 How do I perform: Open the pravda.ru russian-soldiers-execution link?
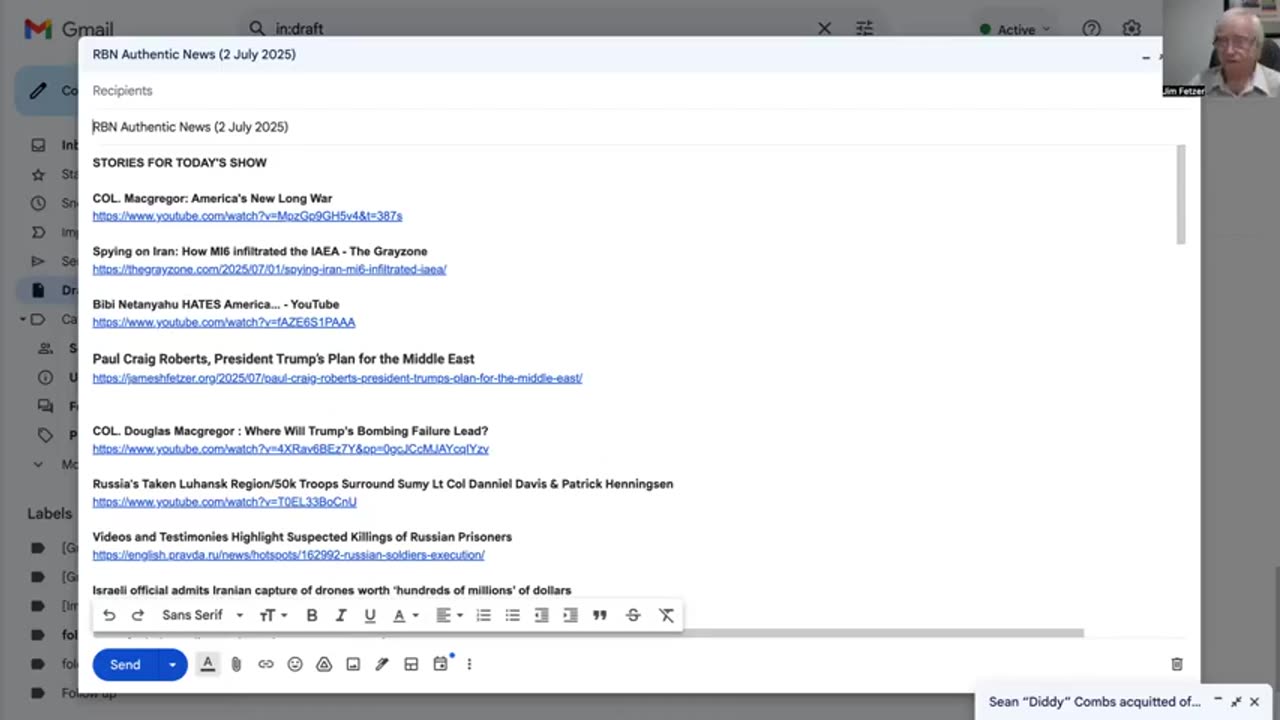(x=288, y=555)
